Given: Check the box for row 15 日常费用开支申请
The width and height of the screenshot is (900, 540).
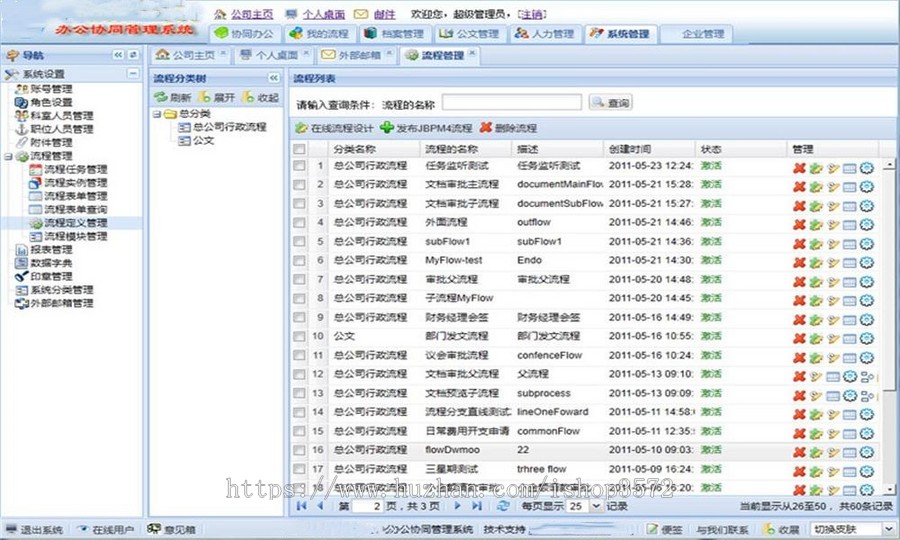Looking at the screenshot, I should [299, 431].
